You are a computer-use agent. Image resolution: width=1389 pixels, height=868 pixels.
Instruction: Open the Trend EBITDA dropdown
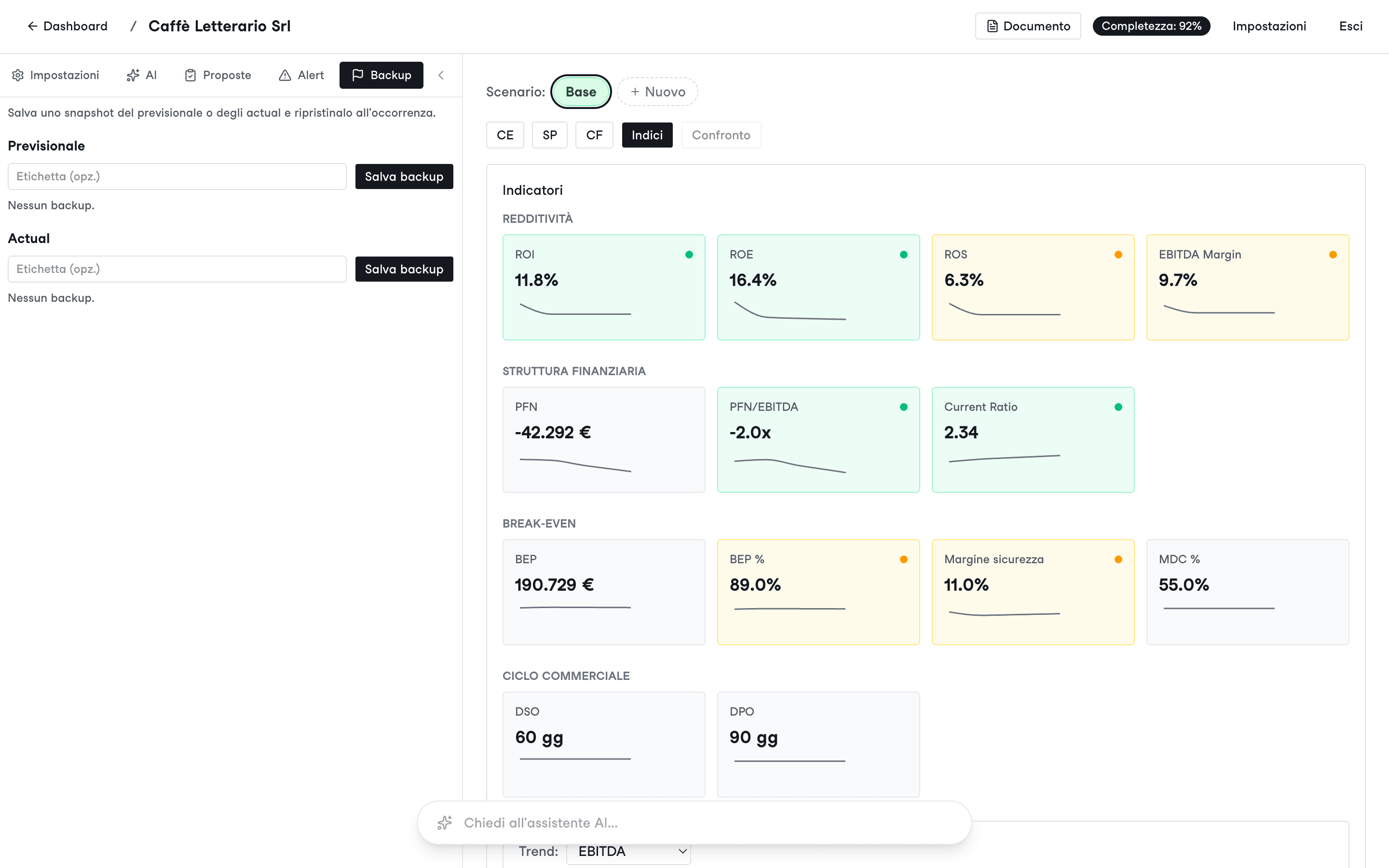point(628,852)
